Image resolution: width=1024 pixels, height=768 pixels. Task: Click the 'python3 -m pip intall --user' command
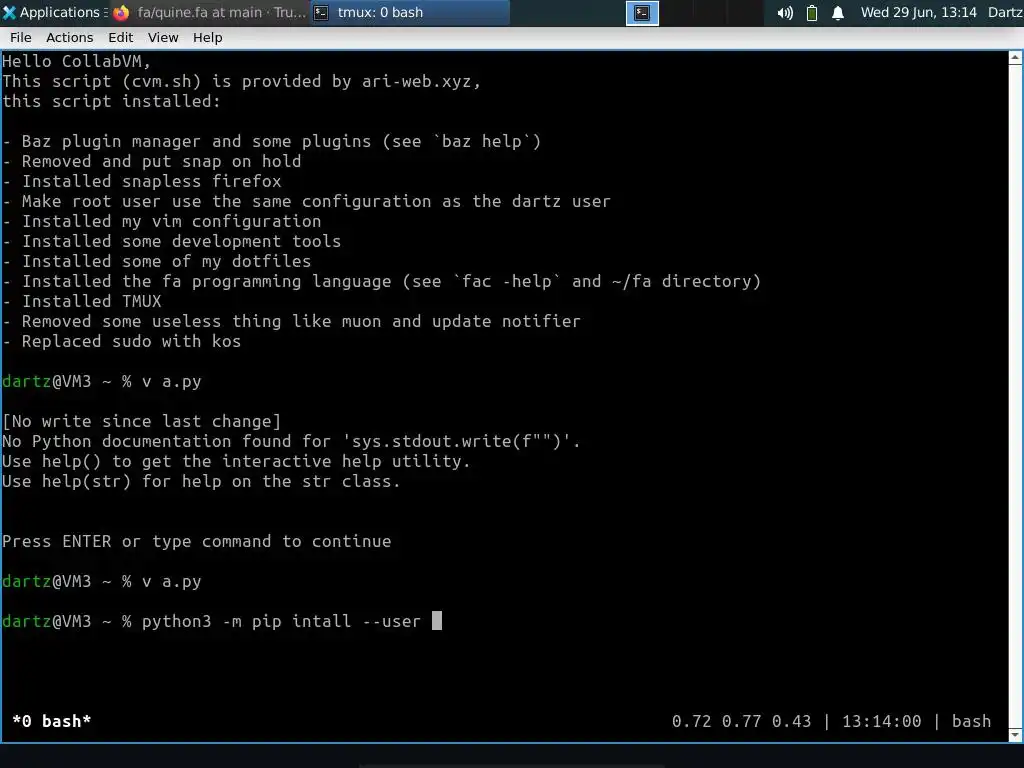click(x=281, y=621)
